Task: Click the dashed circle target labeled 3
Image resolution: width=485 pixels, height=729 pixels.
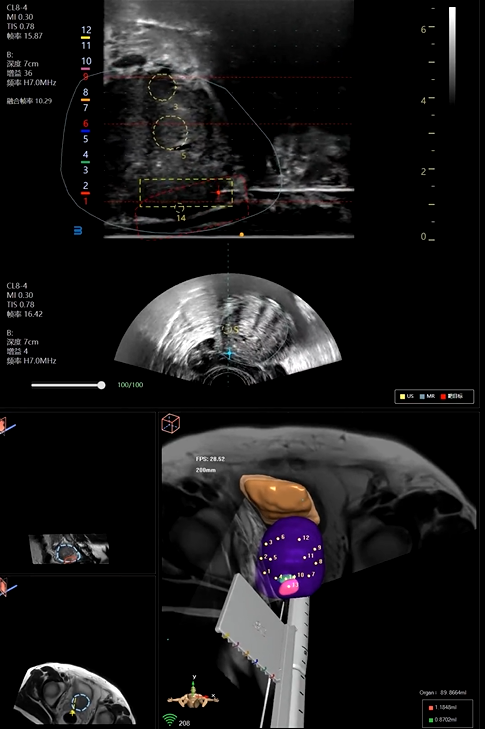Action: click(x=162, y=87)
